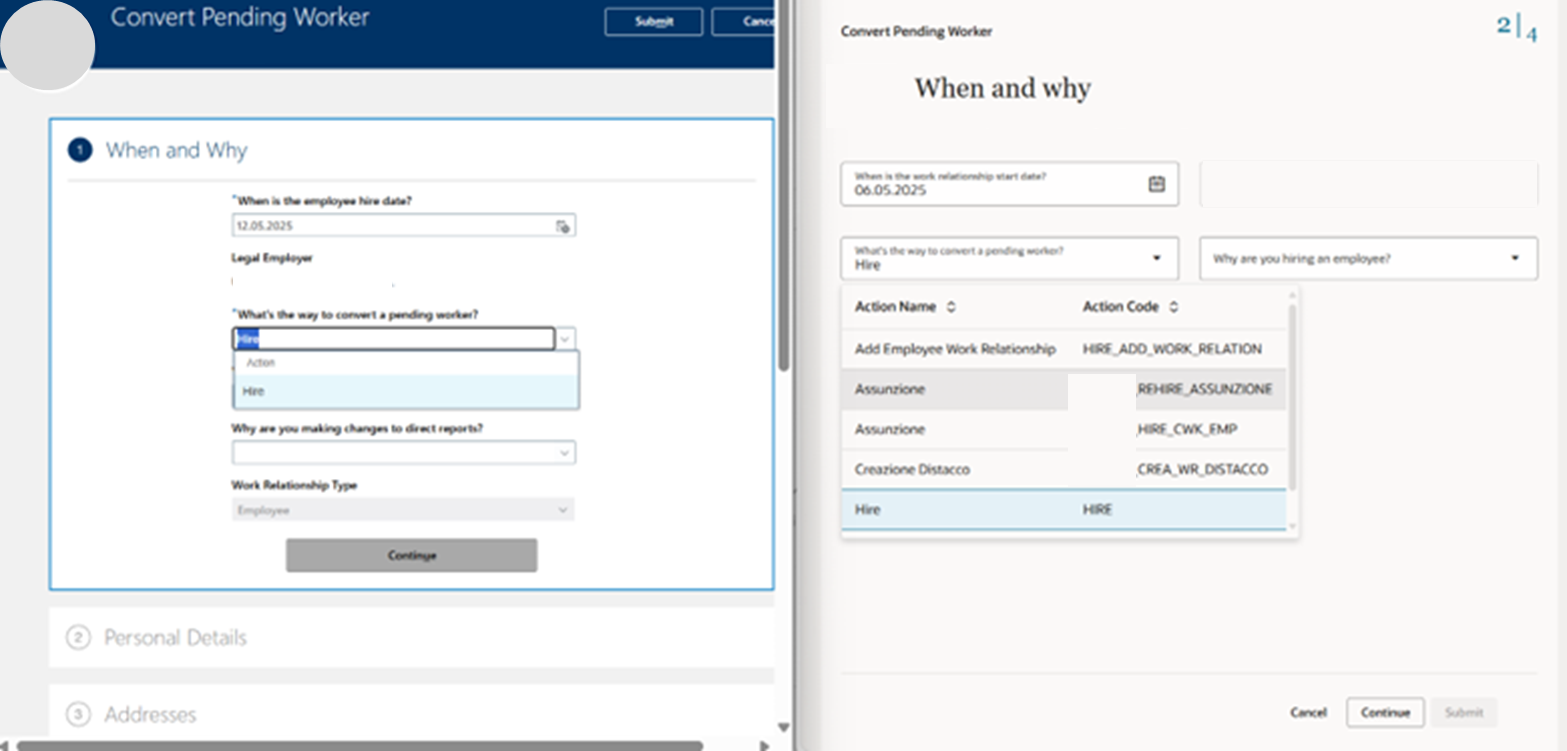This screenshot has width=1567, height=751.
Task: Open the hire date calendar picker icon
Action: click(563, 226)
